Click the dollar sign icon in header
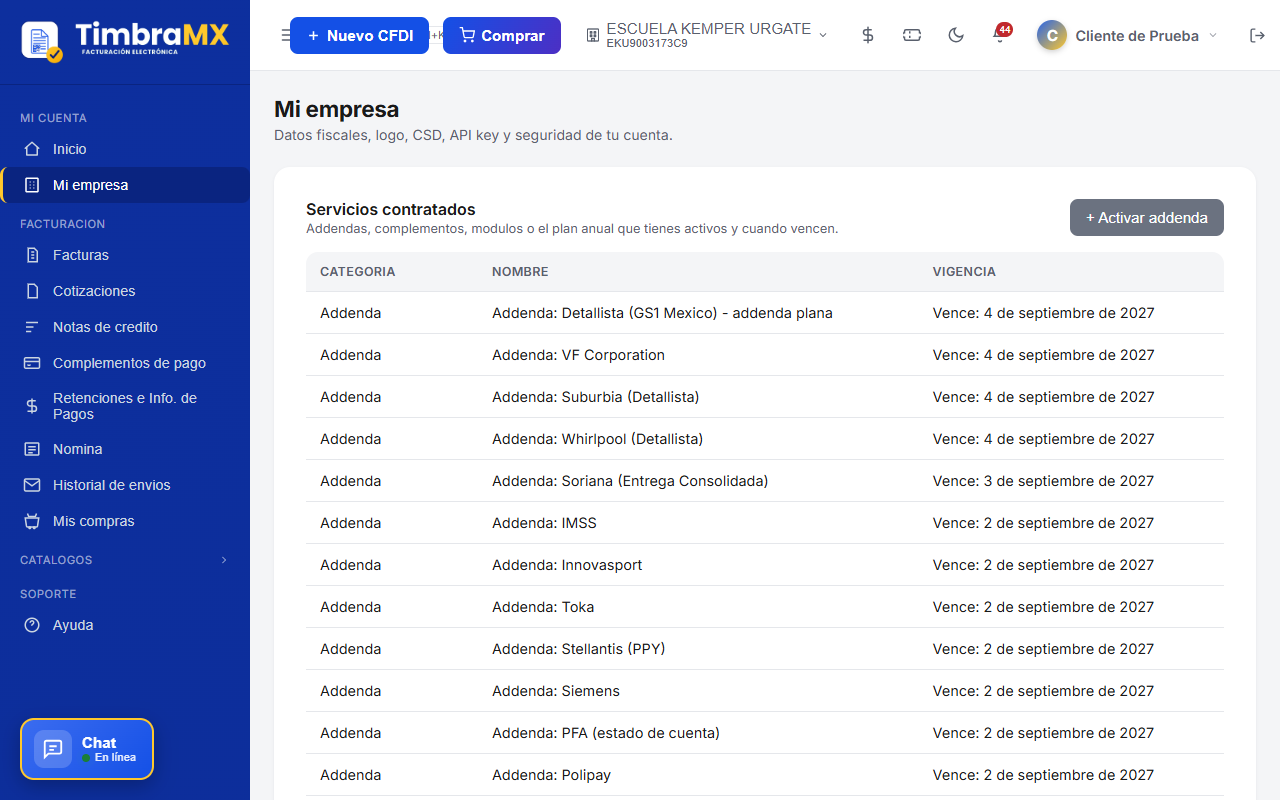 click(x=868, y=35)
